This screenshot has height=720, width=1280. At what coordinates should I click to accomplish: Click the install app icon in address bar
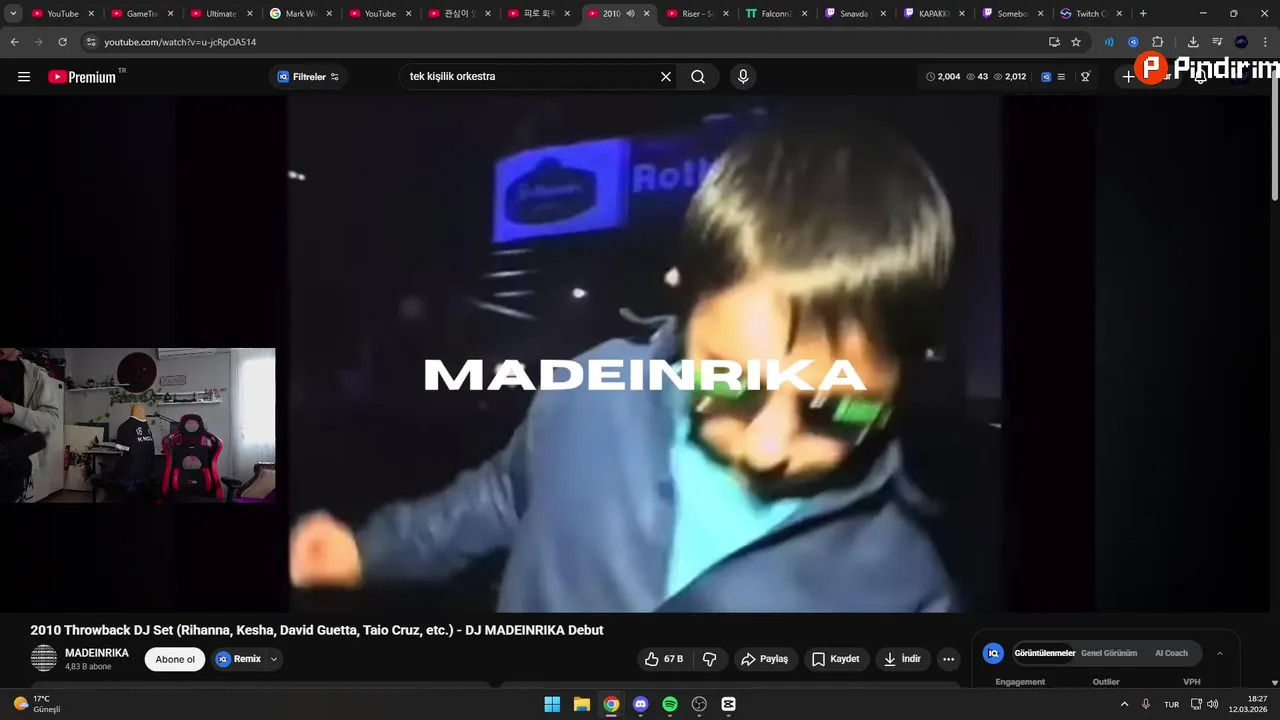(x=1054, y=42)
